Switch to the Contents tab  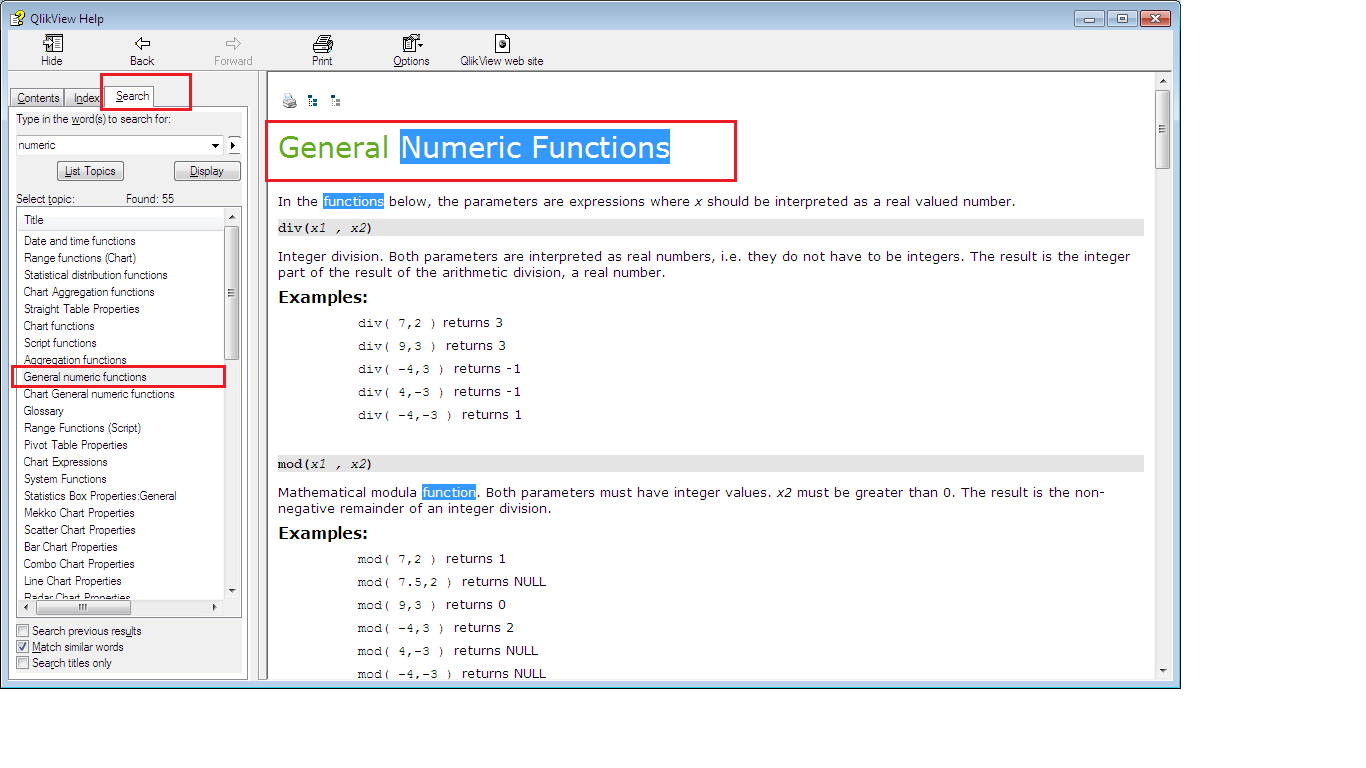[x=38, y=98]
